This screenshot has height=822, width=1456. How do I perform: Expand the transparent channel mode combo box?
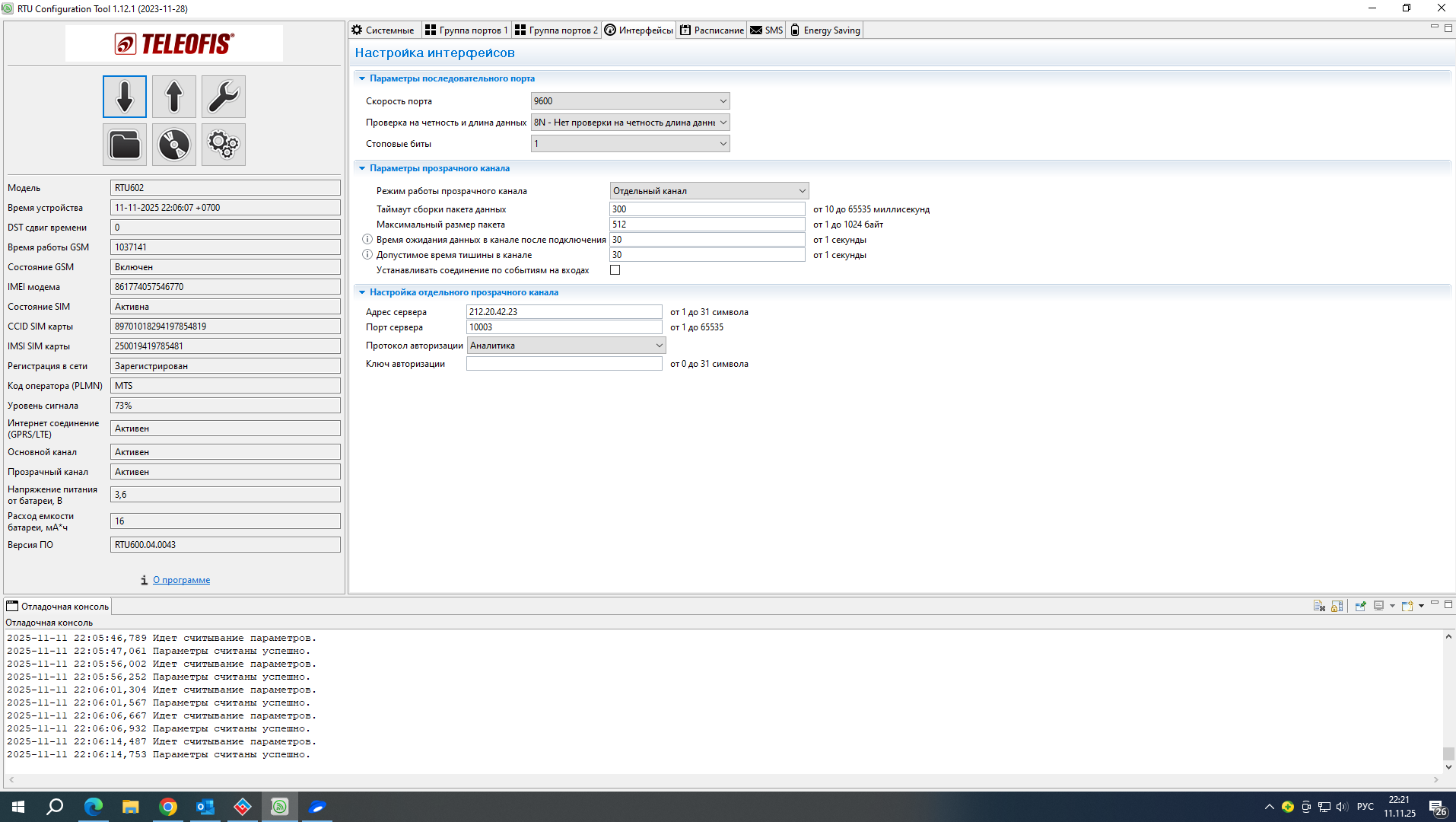point(709,191)
